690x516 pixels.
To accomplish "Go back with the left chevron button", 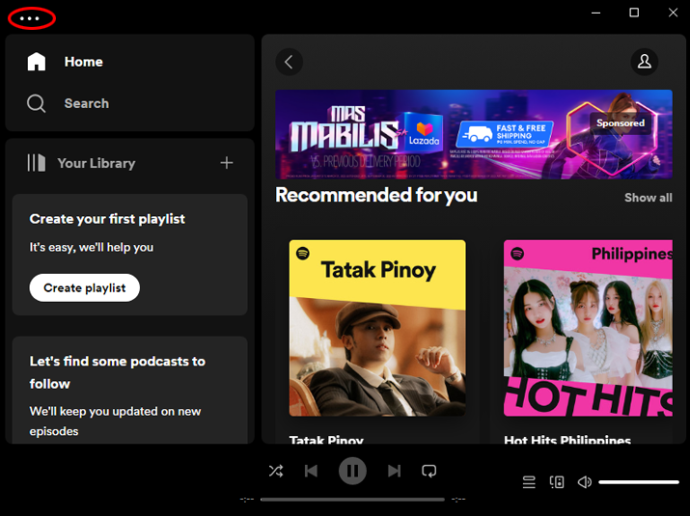I will pyautogui.click(x=289, y=62).
